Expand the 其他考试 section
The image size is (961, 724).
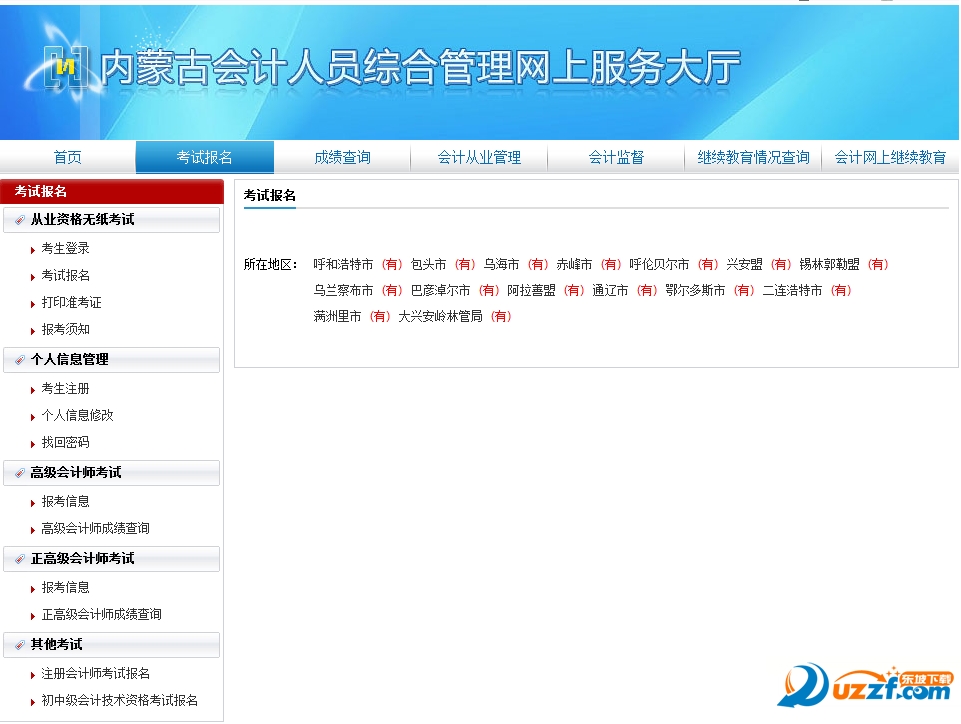[x=55, y=645]
